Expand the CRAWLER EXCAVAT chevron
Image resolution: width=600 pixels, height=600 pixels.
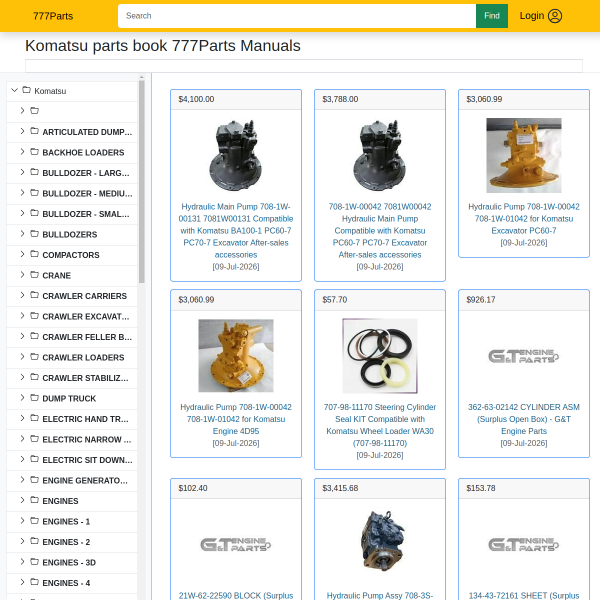(x=22, y=316)
